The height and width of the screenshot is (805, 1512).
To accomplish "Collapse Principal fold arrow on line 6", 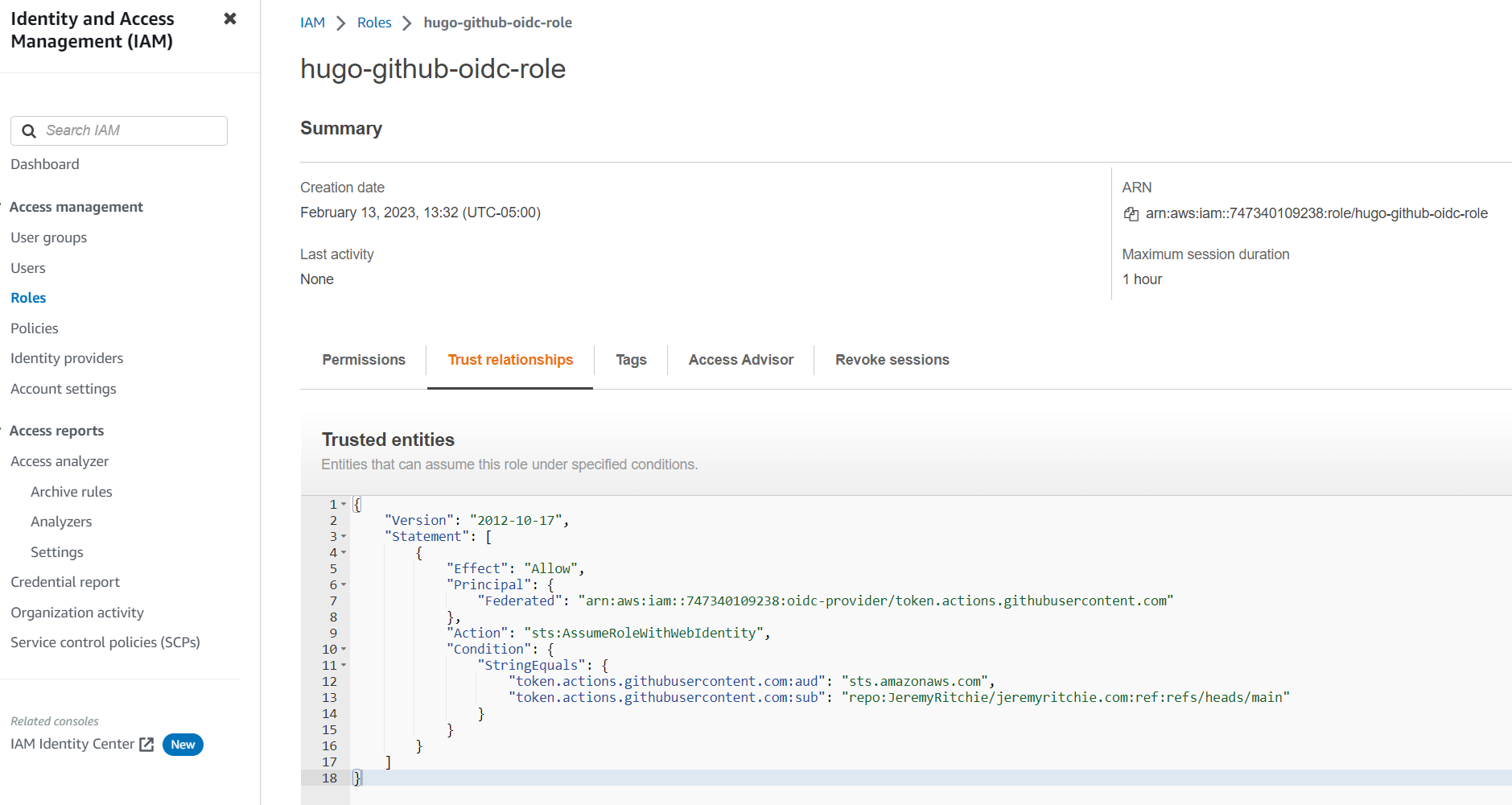I will (x=344, y=585).
